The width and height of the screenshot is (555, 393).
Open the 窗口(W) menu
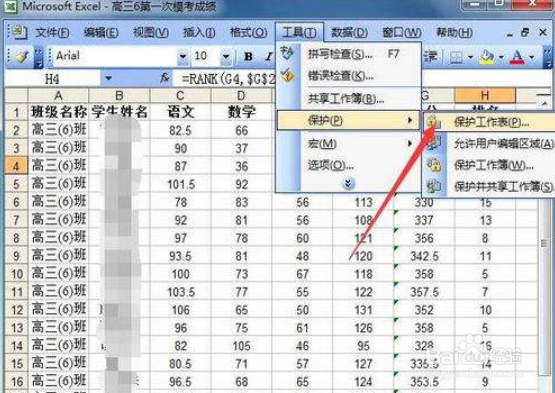click(x=401, y=33)
